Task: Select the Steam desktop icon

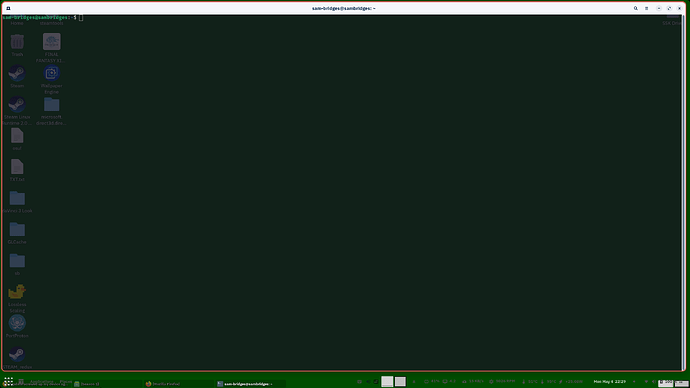Action: point(17,77)
